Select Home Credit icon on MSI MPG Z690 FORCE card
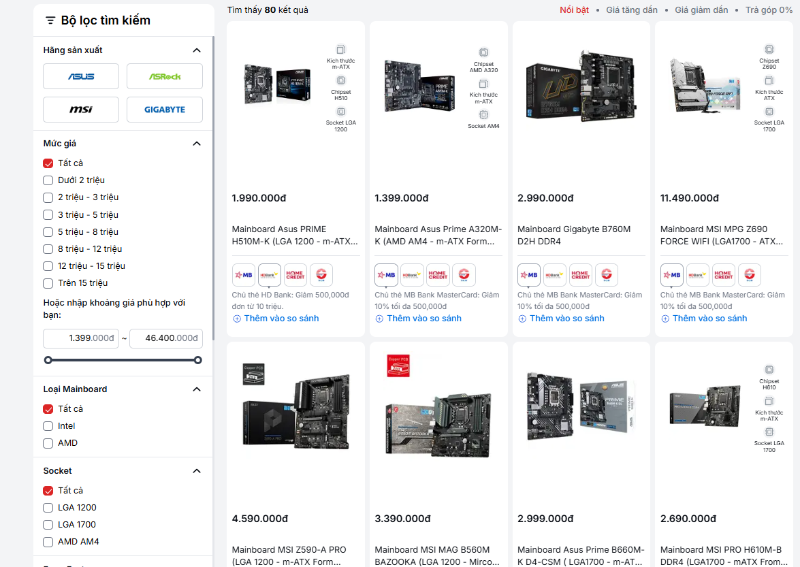This screenshot has width=800, height=567. [723, 275]
